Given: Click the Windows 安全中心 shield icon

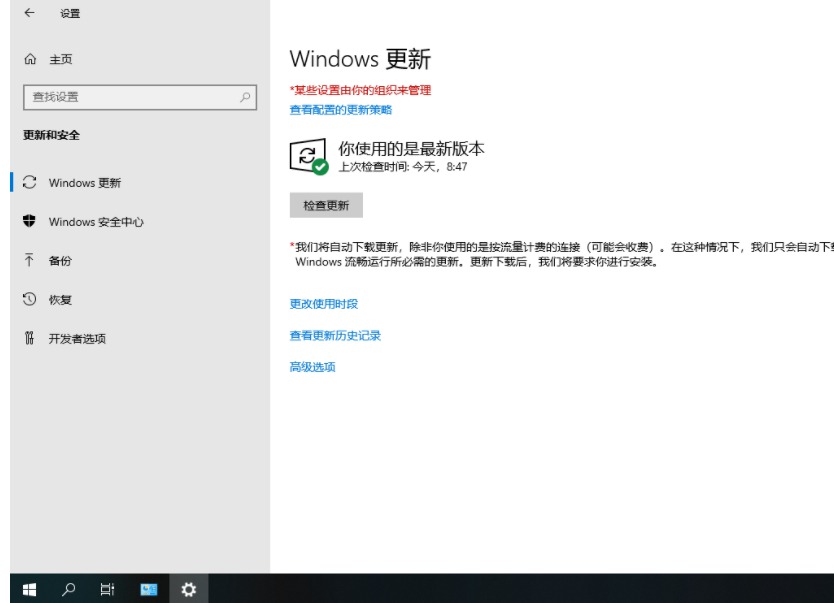Looking at the screenshot, I should click(29, 221).
